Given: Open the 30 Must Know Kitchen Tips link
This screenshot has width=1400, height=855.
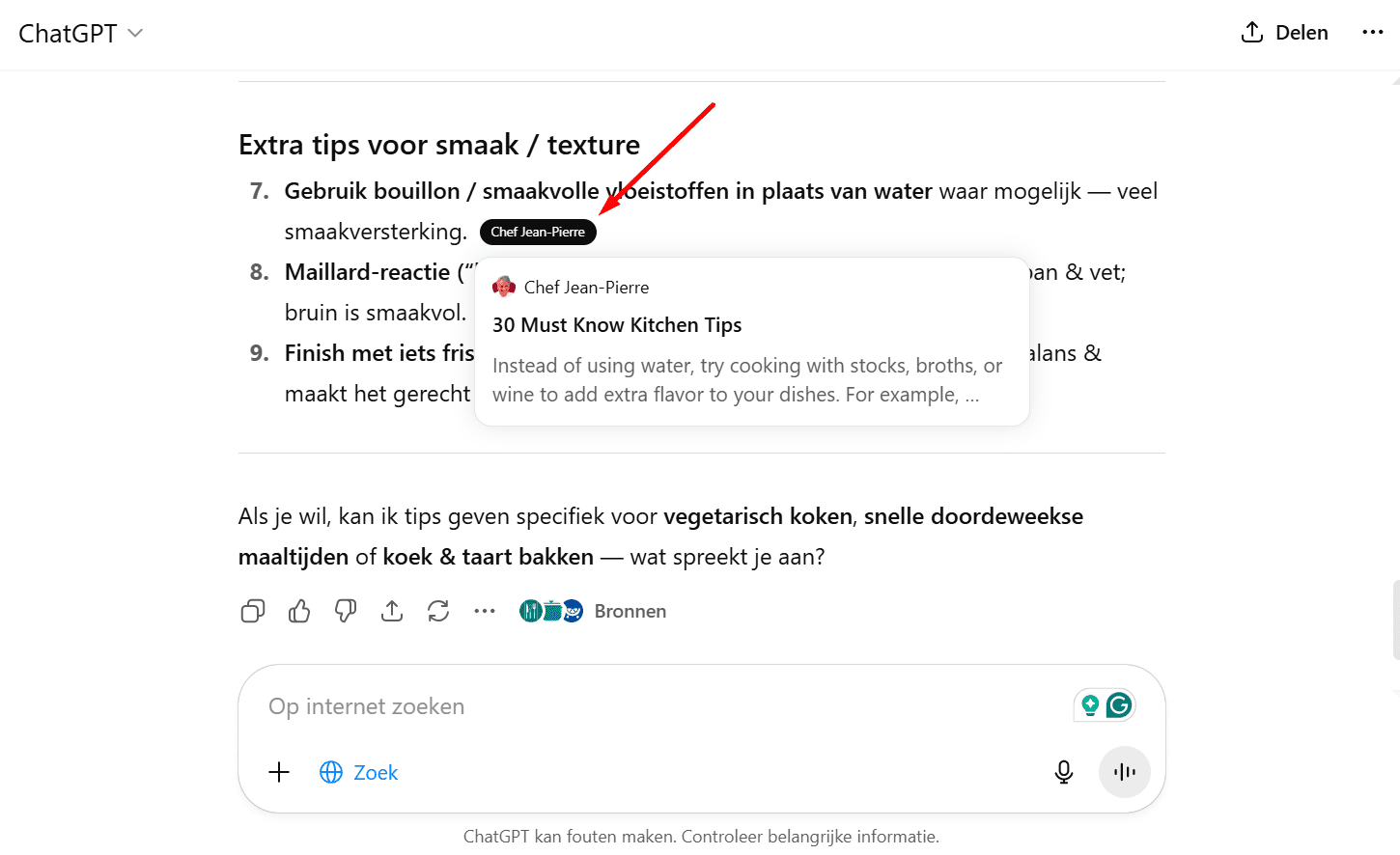Looking at the screenshot, I should [617, 325].
